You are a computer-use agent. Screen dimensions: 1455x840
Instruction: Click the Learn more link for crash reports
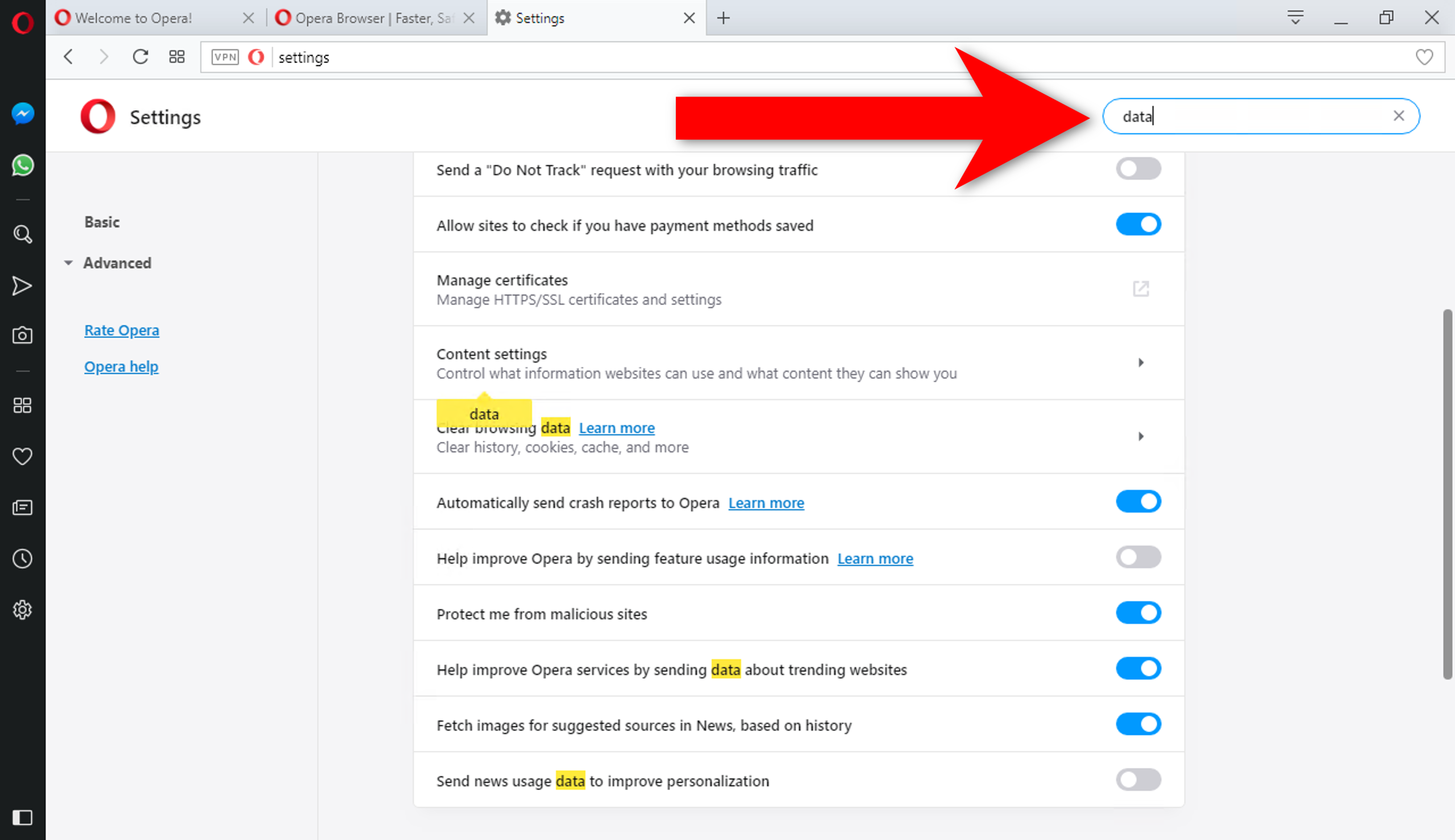pos(766,503)
